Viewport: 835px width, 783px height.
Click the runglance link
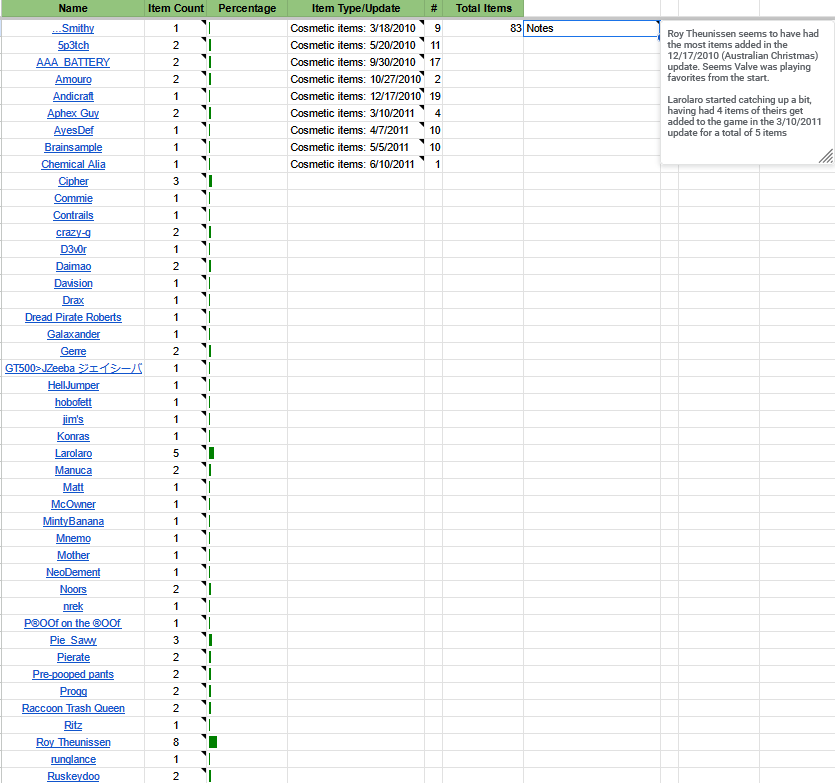[x=73, y=760]
